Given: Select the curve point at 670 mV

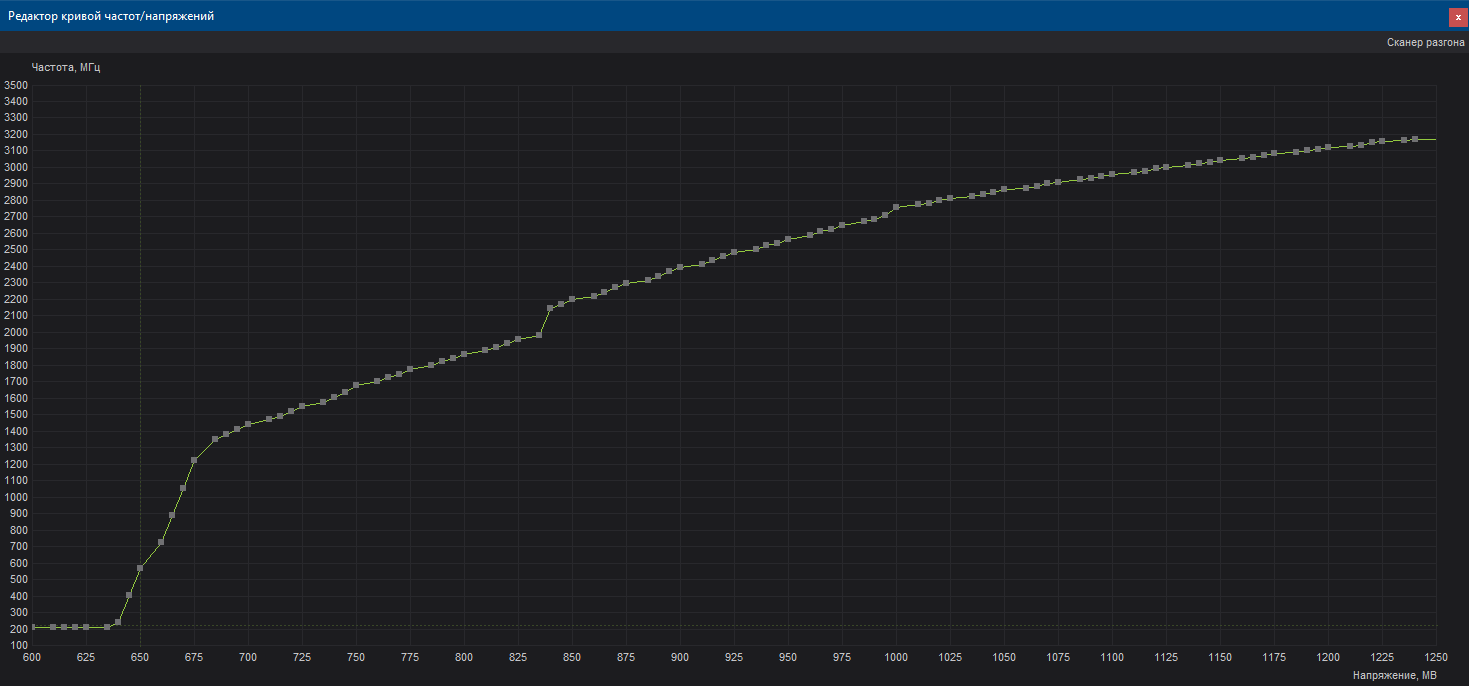Looking at the screenshot, I should click(183, 488).
